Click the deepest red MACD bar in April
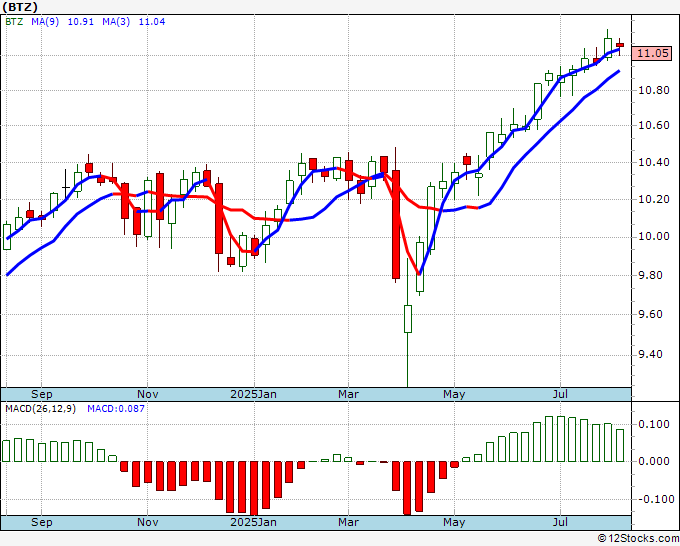The image size is (680, 546). pyautogui.click(x=407, y=488)
